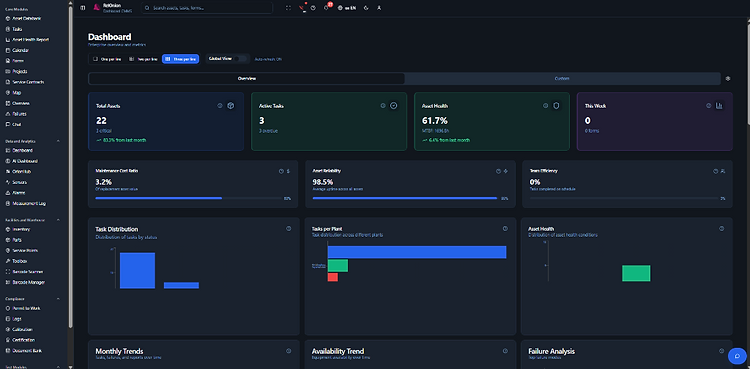This screenshot has height=369, width=750.
Task: Open Calendar in the sidebar
Action: pyautogui.click(x=17, y=50)
